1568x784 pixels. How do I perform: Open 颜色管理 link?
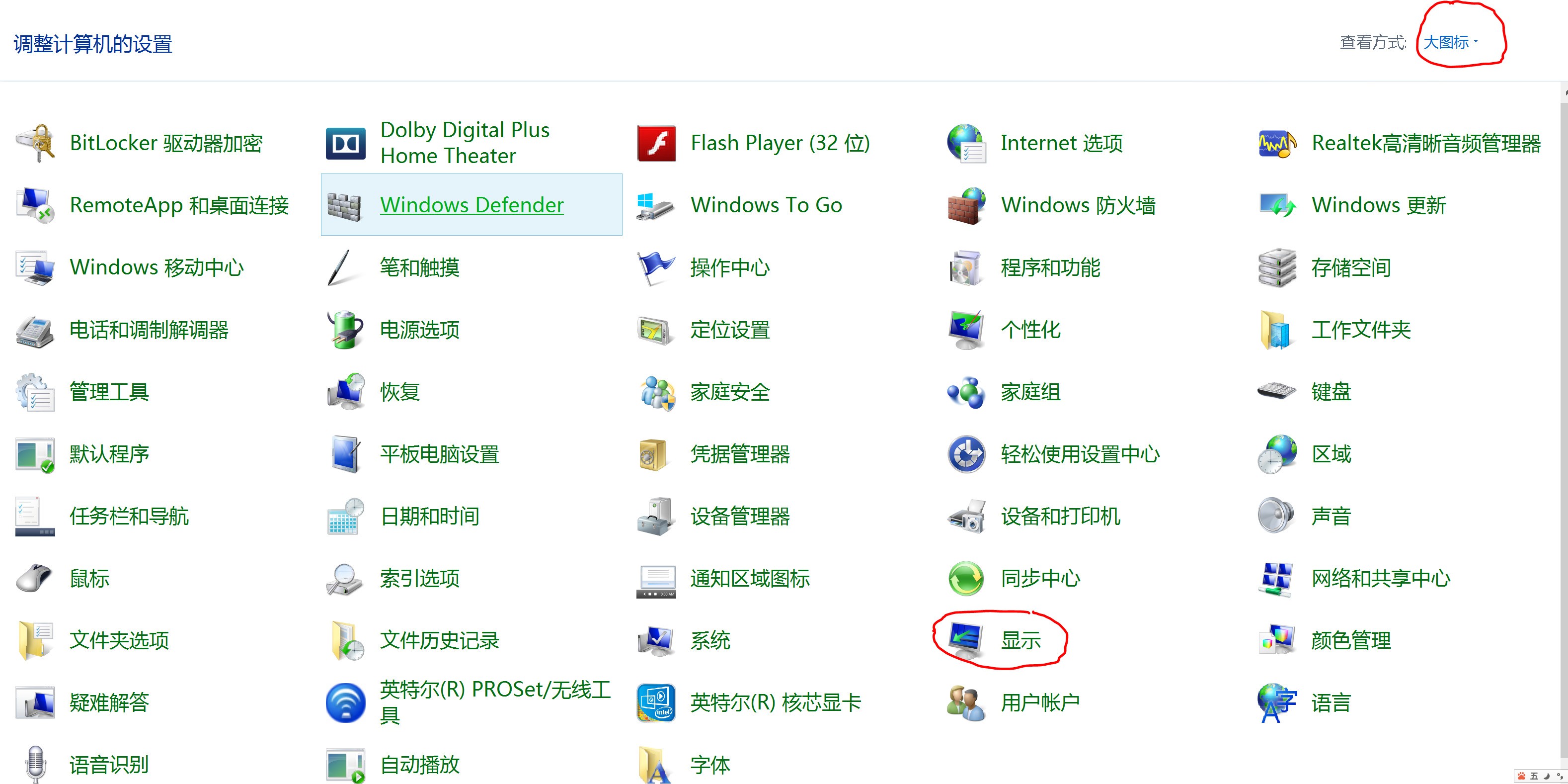(x=1351, y=640)
